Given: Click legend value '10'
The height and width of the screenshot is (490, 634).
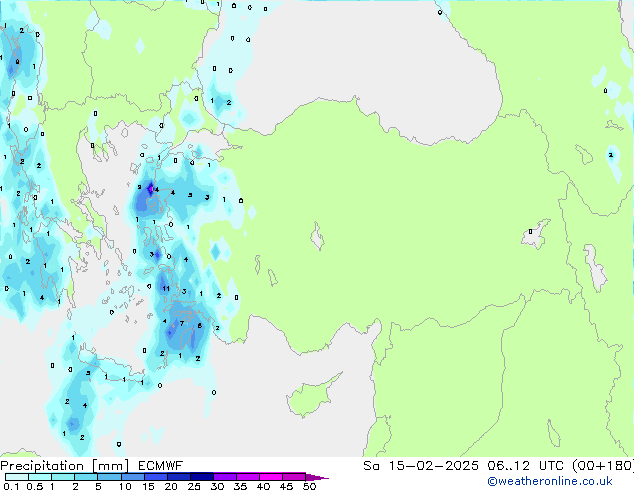Looking at the screenshot, I should coord(125,486).
